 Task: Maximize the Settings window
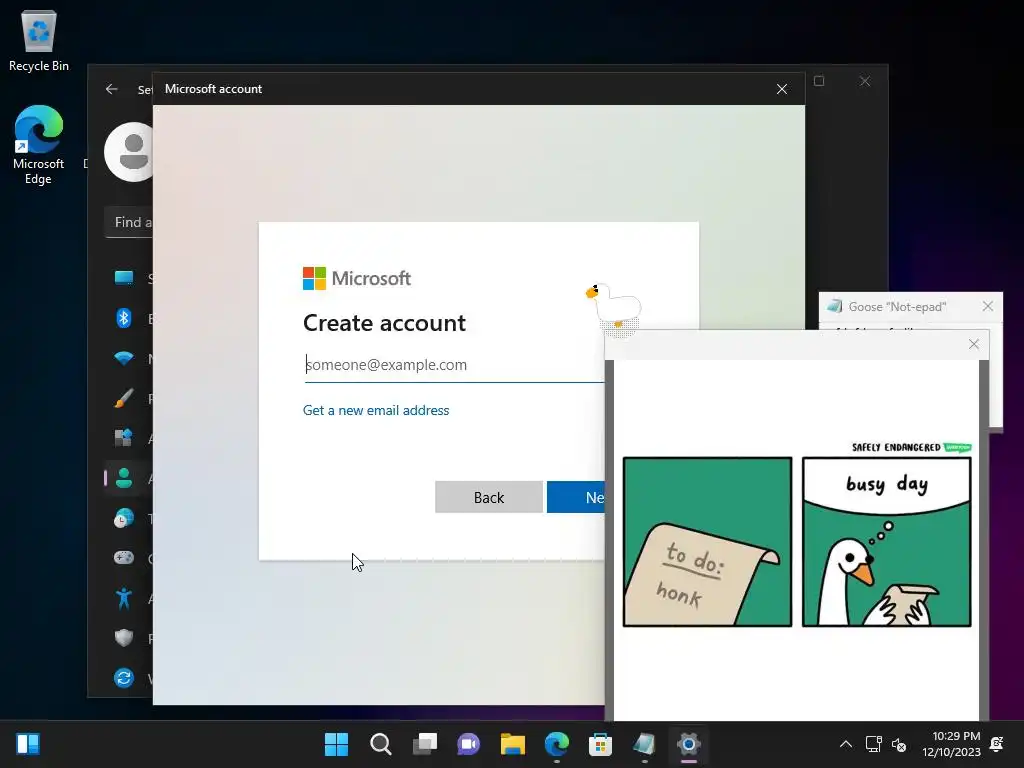819,81
